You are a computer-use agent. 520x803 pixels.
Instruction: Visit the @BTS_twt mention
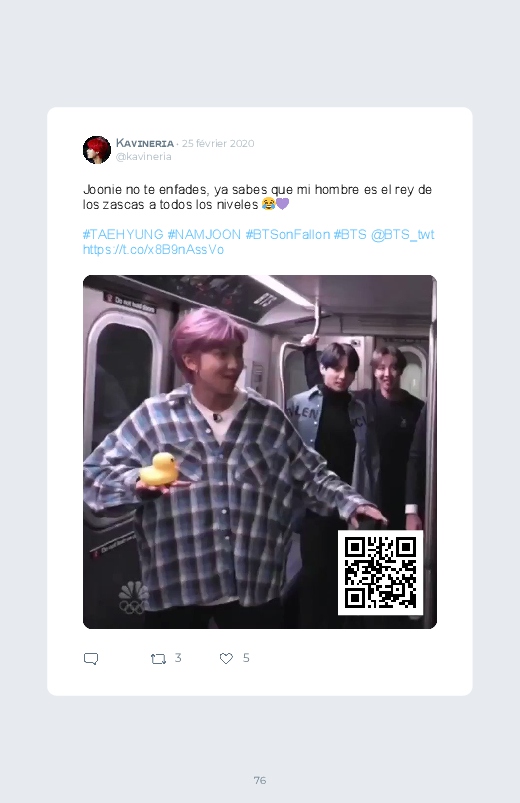tap(402, 235)
